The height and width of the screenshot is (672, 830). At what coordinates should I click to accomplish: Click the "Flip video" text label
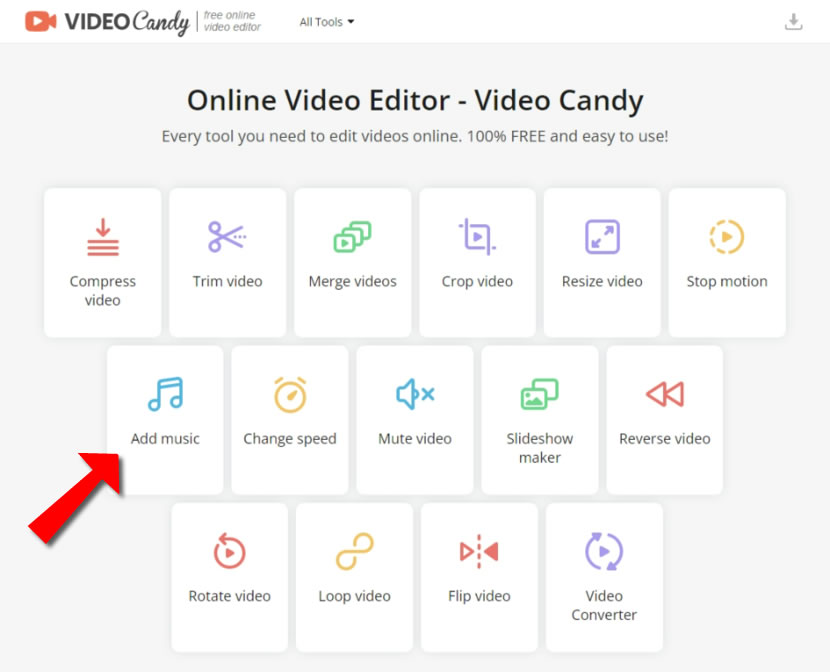pos(480,596)
